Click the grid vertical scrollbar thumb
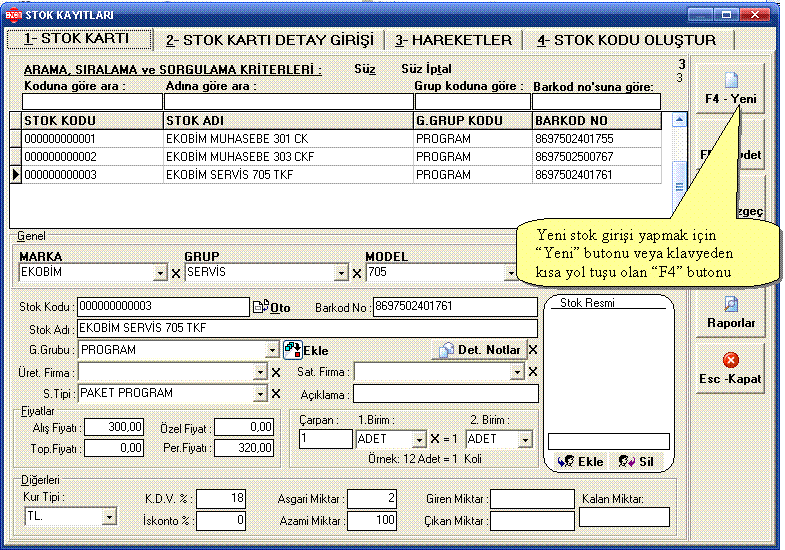Viewport: 785px width, 550px height. [679, 186]
